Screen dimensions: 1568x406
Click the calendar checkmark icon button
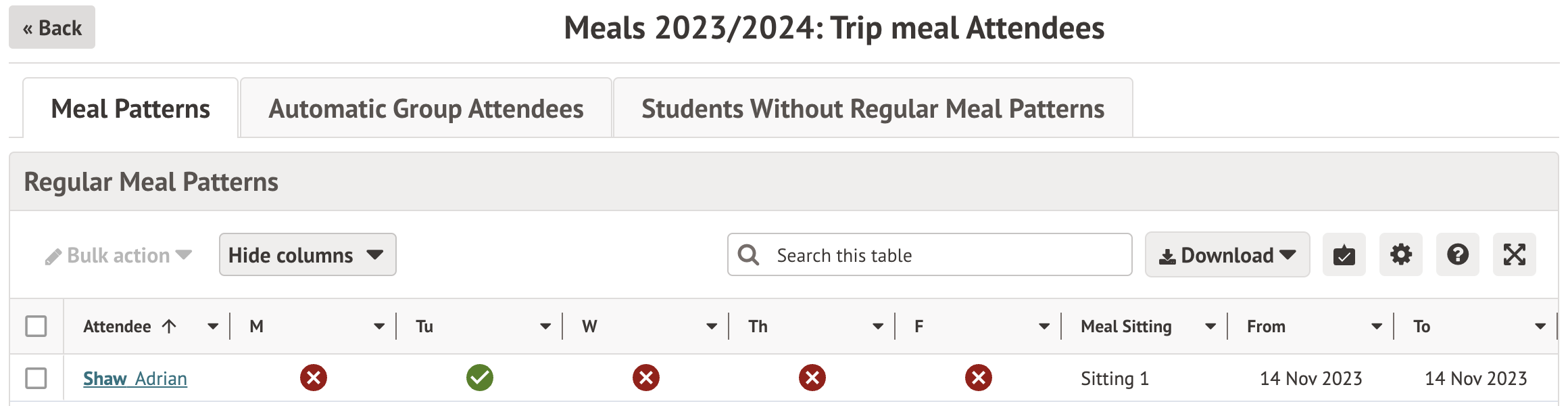(x=1344, y=255)
